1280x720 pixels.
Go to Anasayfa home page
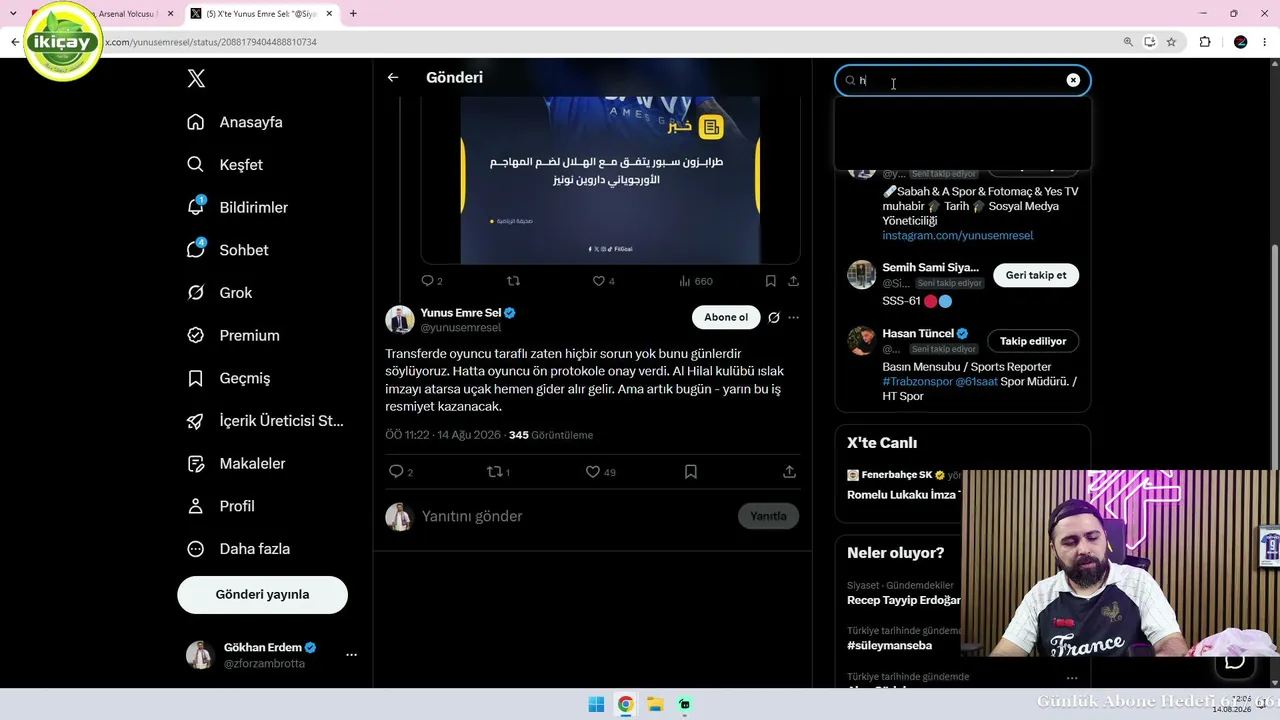(235, 122)
